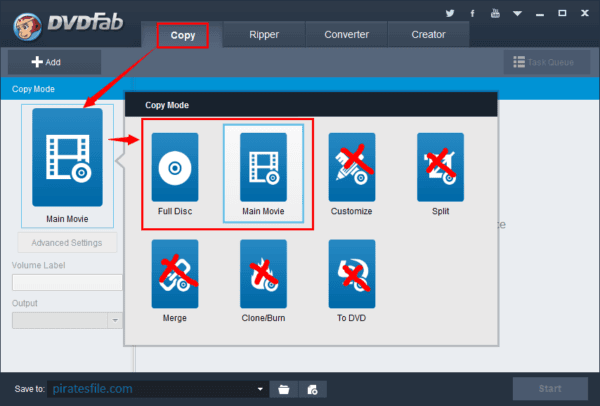The image size is (600, 406).
Task: Choose the To DVD copy mode
Action: 352,281
